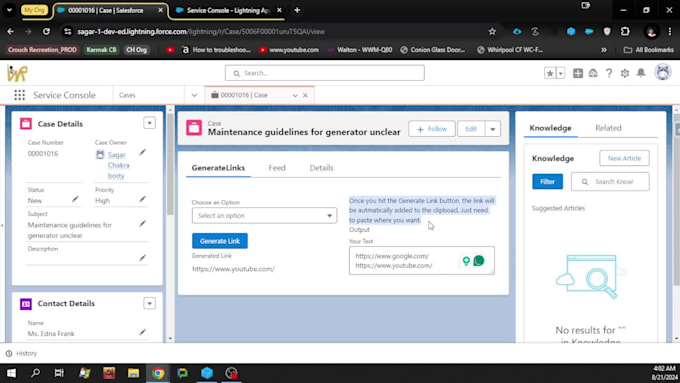This screenshot has width=680, height=383.
Task: Open the History utility bar item
Action: click(x=21, y=354)
